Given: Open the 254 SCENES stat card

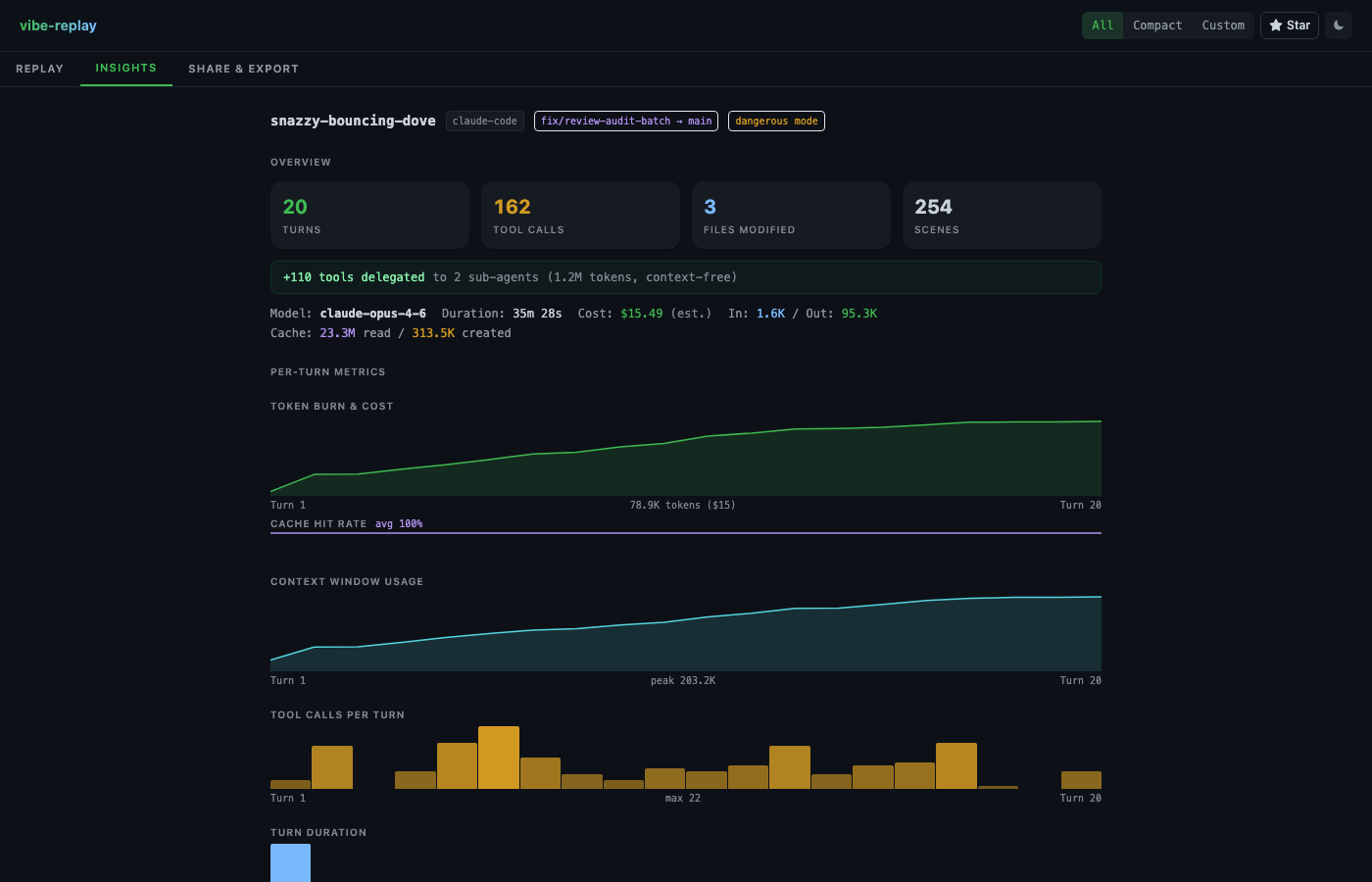Looking at the screenshot, I should pos(1002,215).
